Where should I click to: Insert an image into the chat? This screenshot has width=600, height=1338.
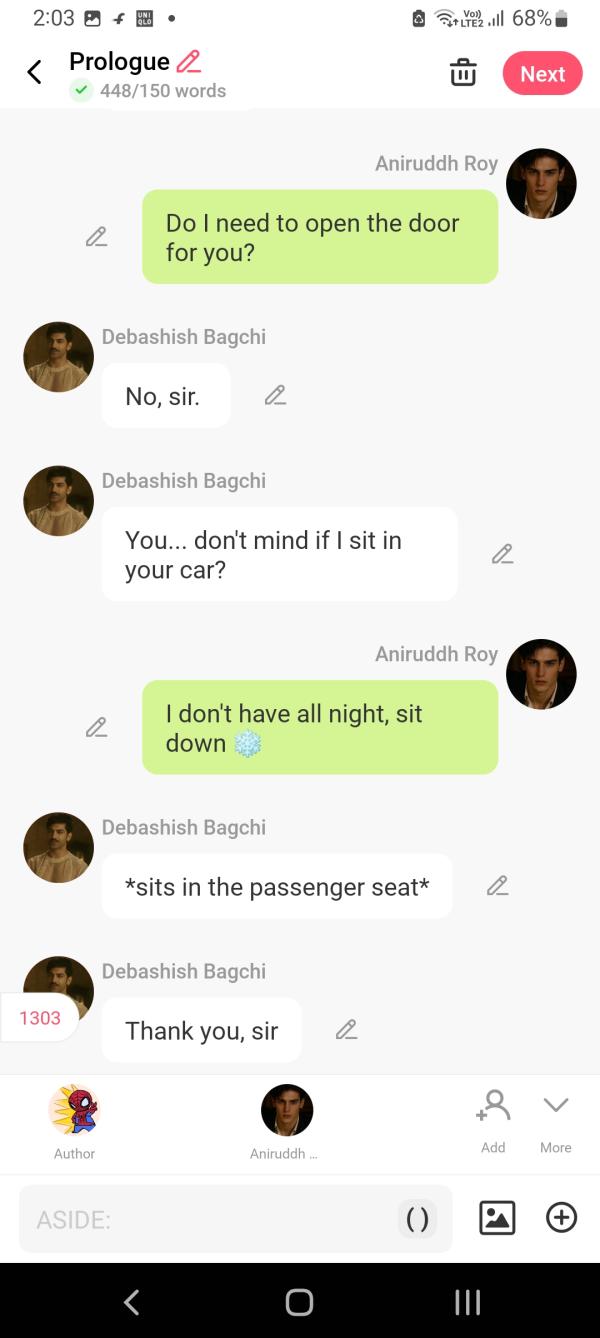point(497,1218)
